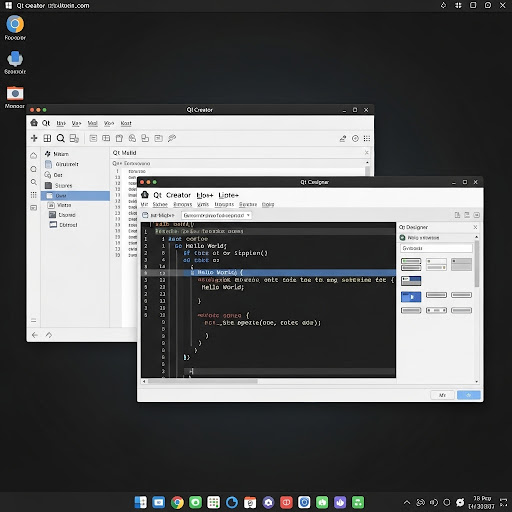Image resolution: width=512 pixels, height=512 pixels.
Task: Click the Qt logo icon in Qt Designer window
Action: tap(145, 195)
